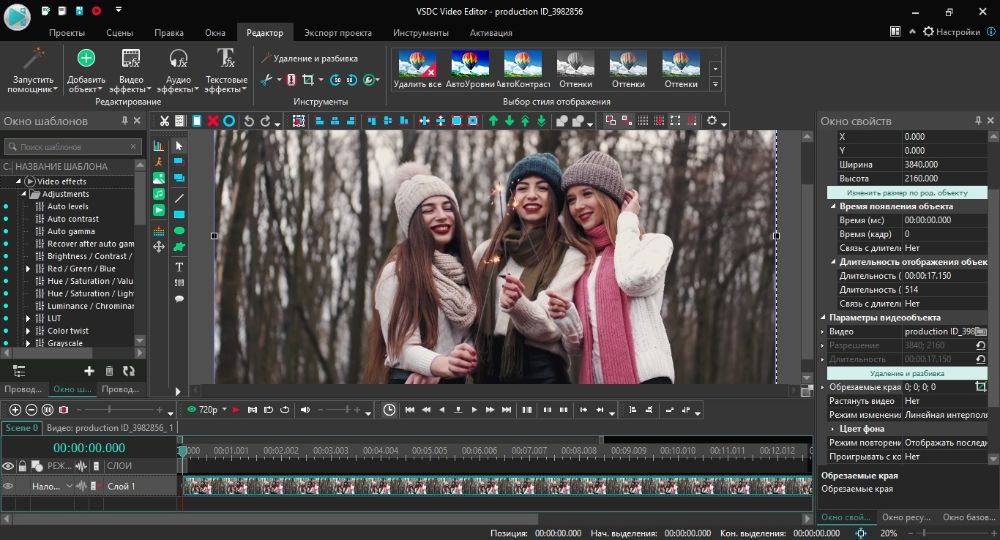This screenshot has width=1000, height=540.
Task: Expand the Red / Green / Blue tree item
Action: pos(28,269)
